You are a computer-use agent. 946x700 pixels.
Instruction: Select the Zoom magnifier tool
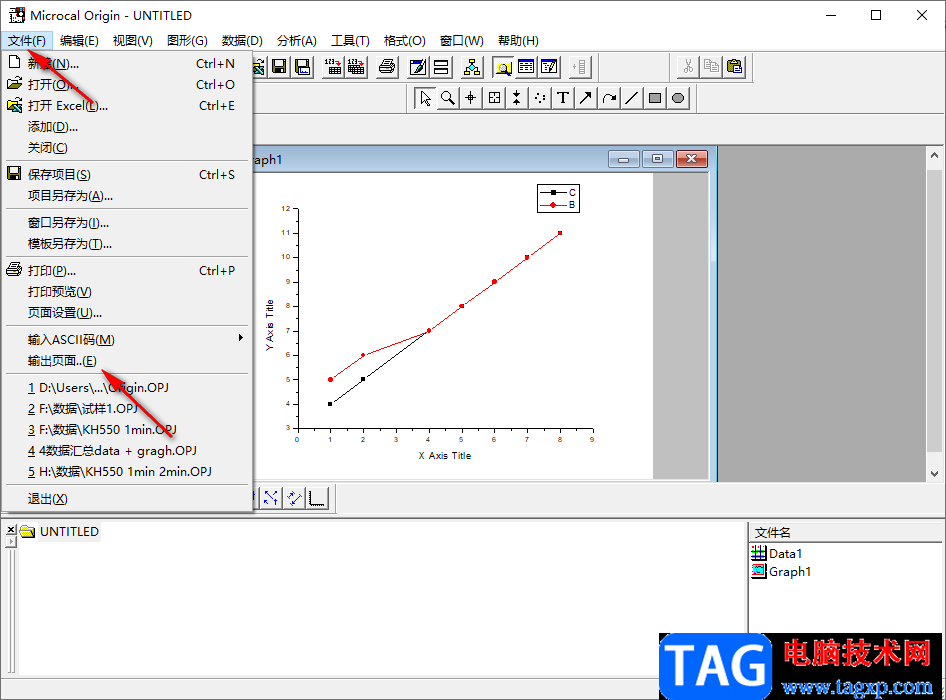point(448,98)
